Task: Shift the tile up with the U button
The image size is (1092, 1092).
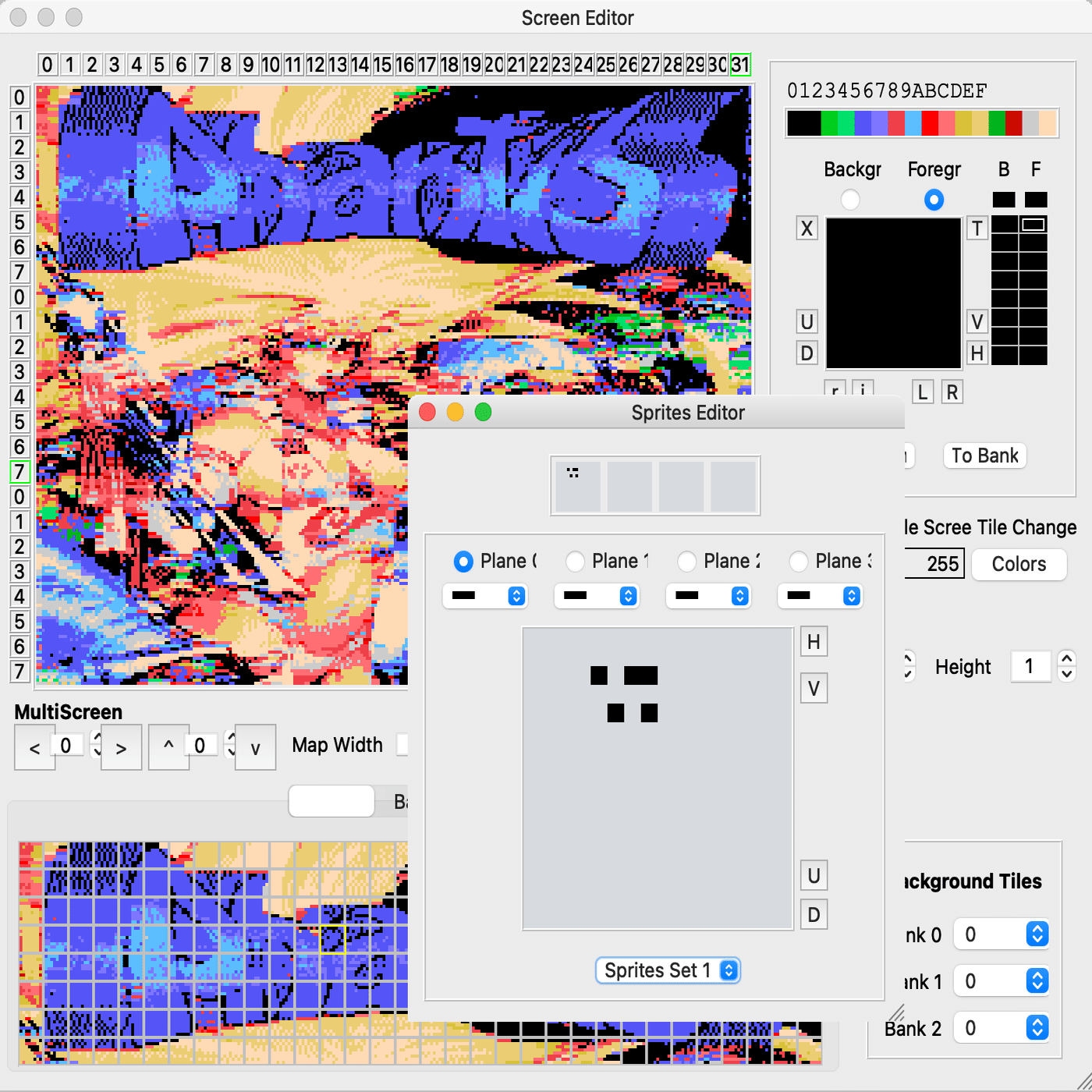Action: tap(807, 321)
